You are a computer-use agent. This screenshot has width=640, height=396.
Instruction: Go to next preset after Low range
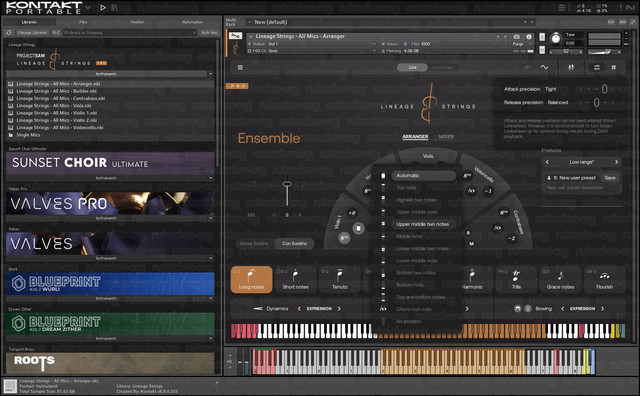tap(616, 162)
